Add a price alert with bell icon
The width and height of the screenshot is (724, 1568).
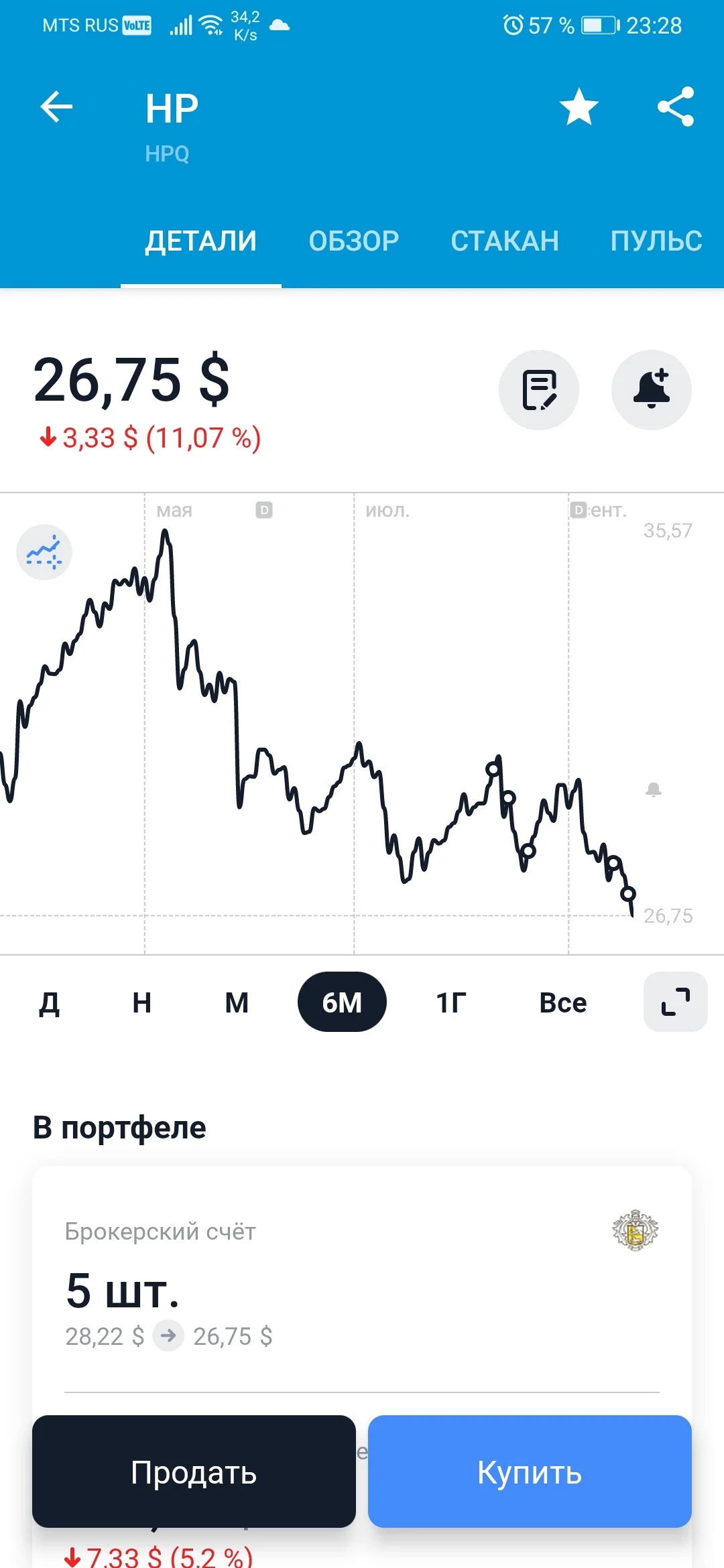coord(652,389)
